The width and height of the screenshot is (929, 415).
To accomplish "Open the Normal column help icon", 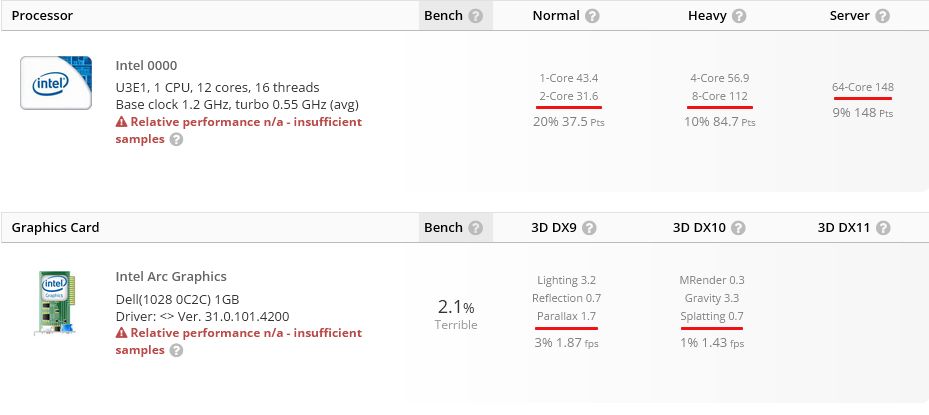I will pyautogui.click(x=592, y=16).
